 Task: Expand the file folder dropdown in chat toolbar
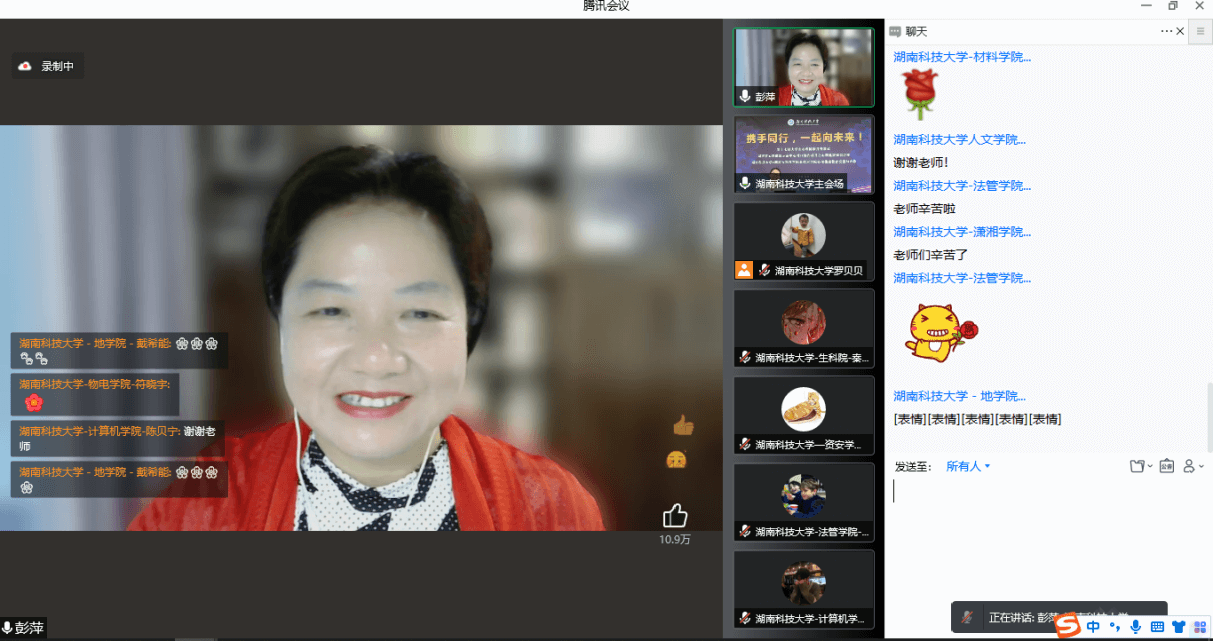click(1140, 466)
